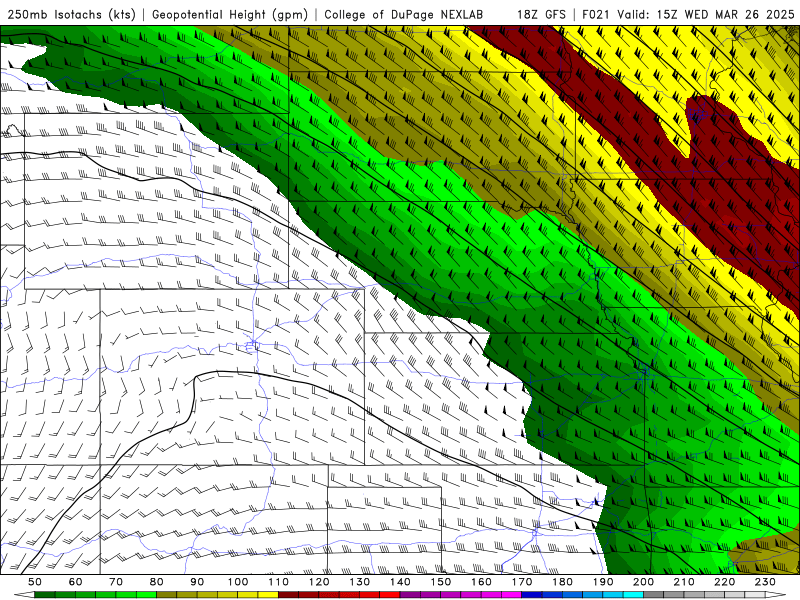
Task: Click the left arrow end of the color bar
Action: pyautogui.click(x=24, y=595)
